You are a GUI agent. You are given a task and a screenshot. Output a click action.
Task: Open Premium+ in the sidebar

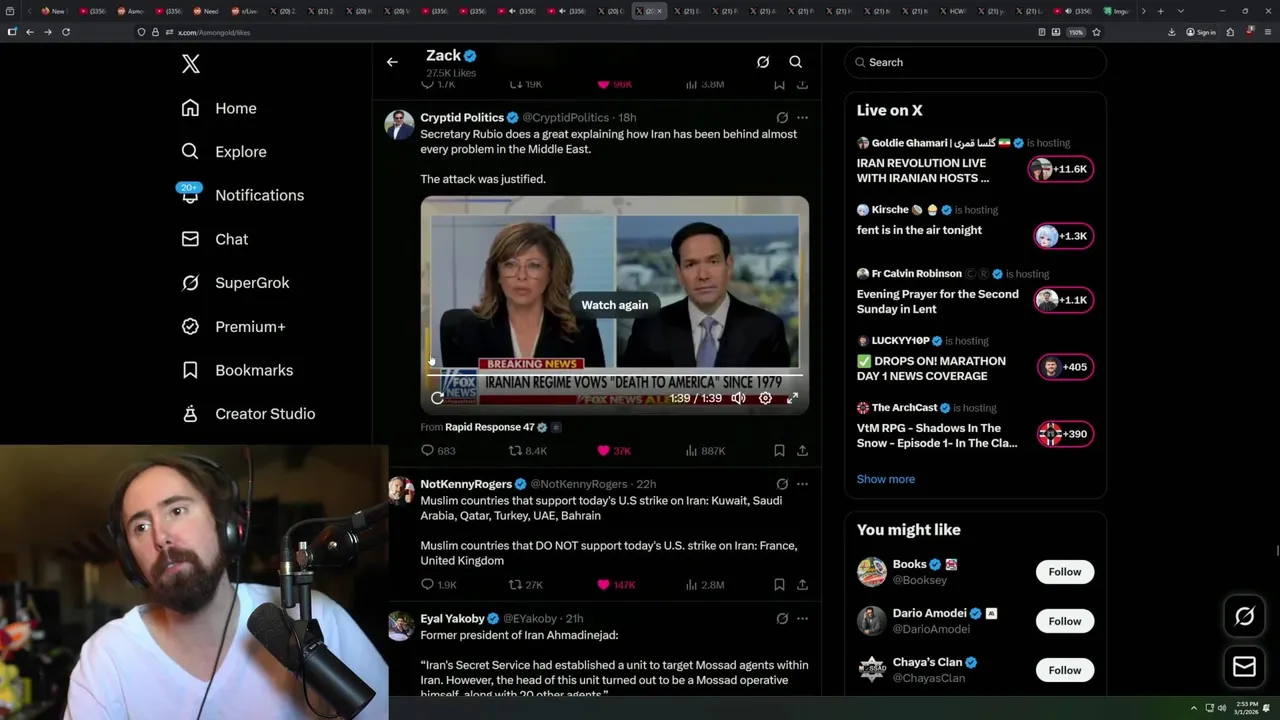pyautogui.click(x=233, y=327)
